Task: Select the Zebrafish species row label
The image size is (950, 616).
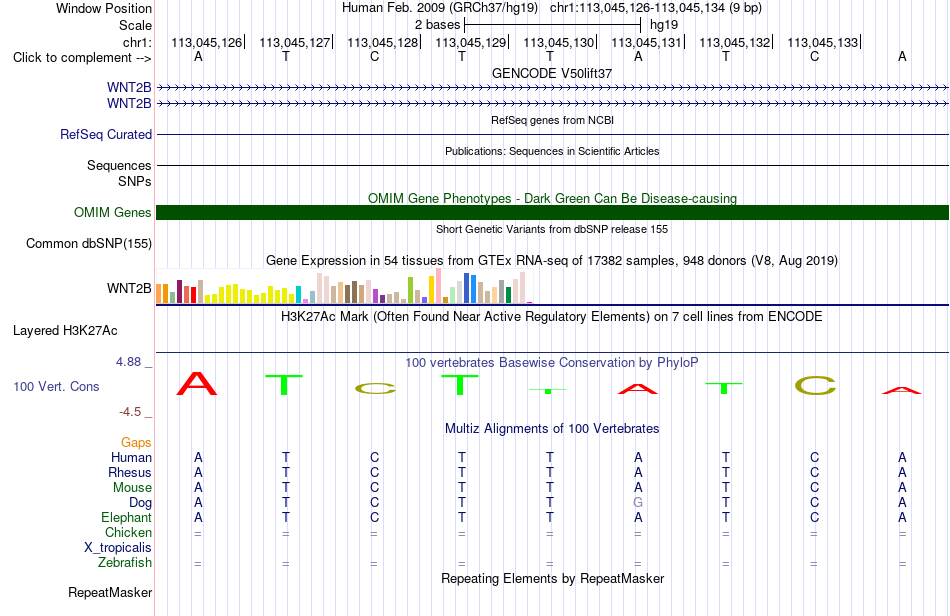Action: pyautogui.click(x=125, y=562)
